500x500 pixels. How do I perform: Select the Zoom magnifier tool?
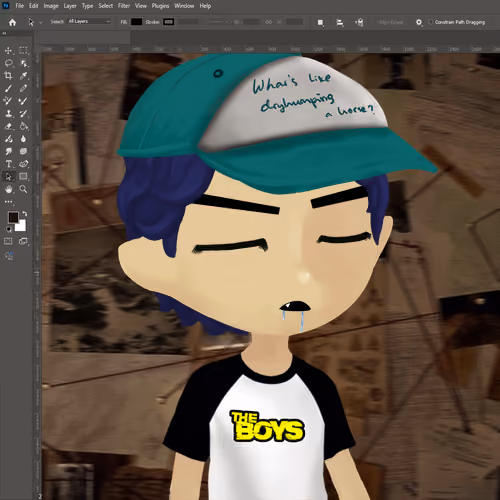23,189
